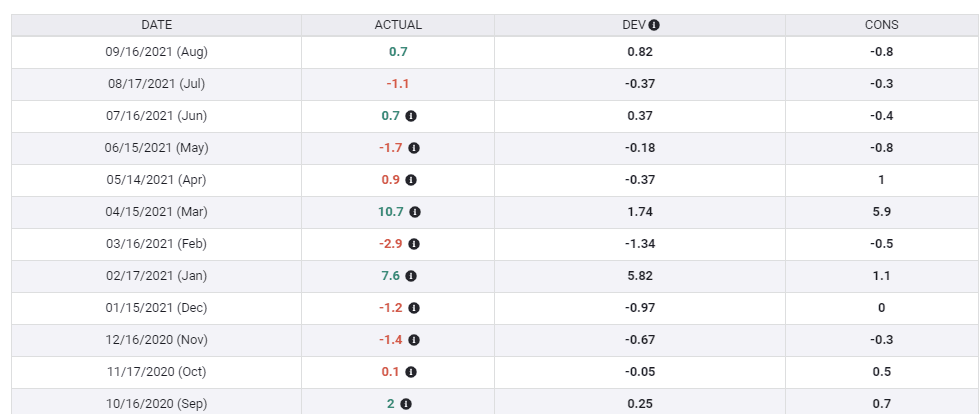Click the info icon next to Oct actual 0.1
This screenshot has height=418, width=979.
pos(411,372)
